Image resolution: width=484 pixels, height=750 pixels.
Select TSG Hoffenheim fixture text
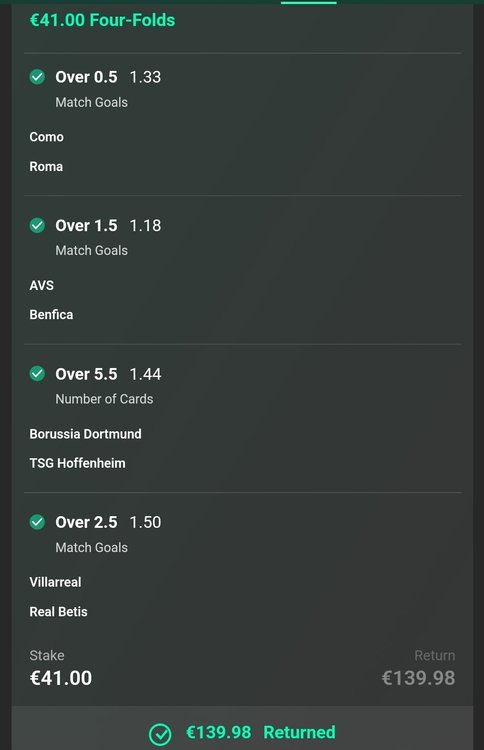click(x=77, y=463)
